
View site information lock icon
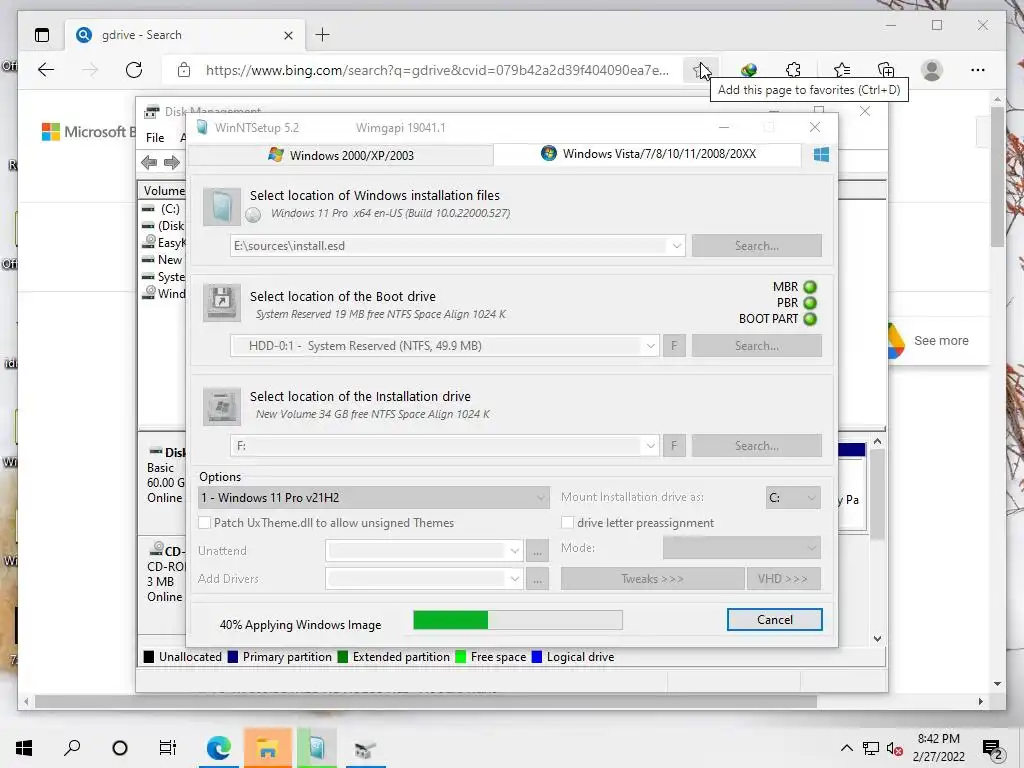tap(184, 70)
